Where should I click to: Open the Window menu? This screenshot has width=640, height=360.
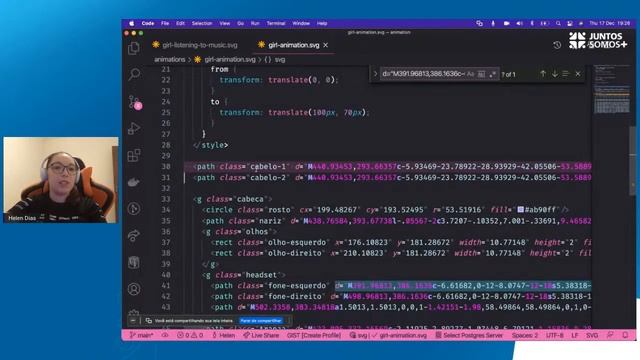coord(301,24)
